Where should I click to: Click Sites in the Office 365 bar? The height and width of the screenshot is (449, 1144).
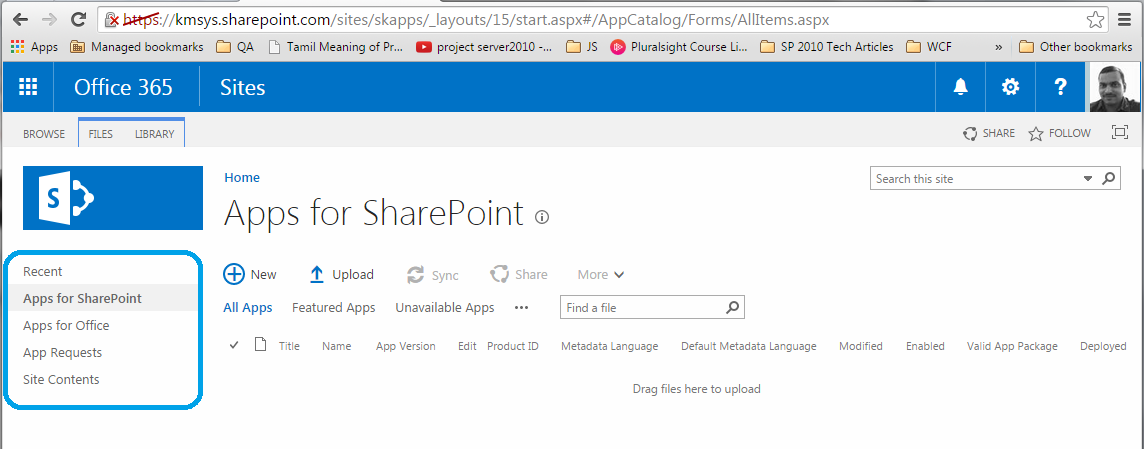pyautogui.click(x=243, y=88)
